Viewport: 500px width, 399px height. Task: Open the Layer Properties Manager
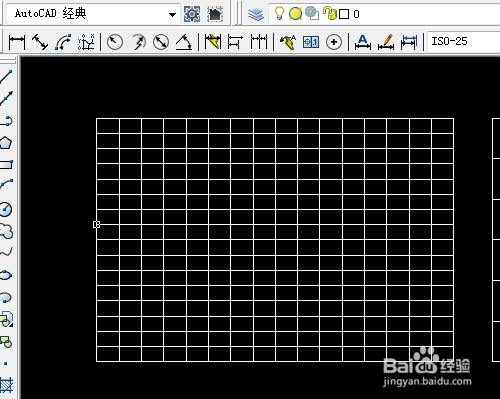[256, 14]
